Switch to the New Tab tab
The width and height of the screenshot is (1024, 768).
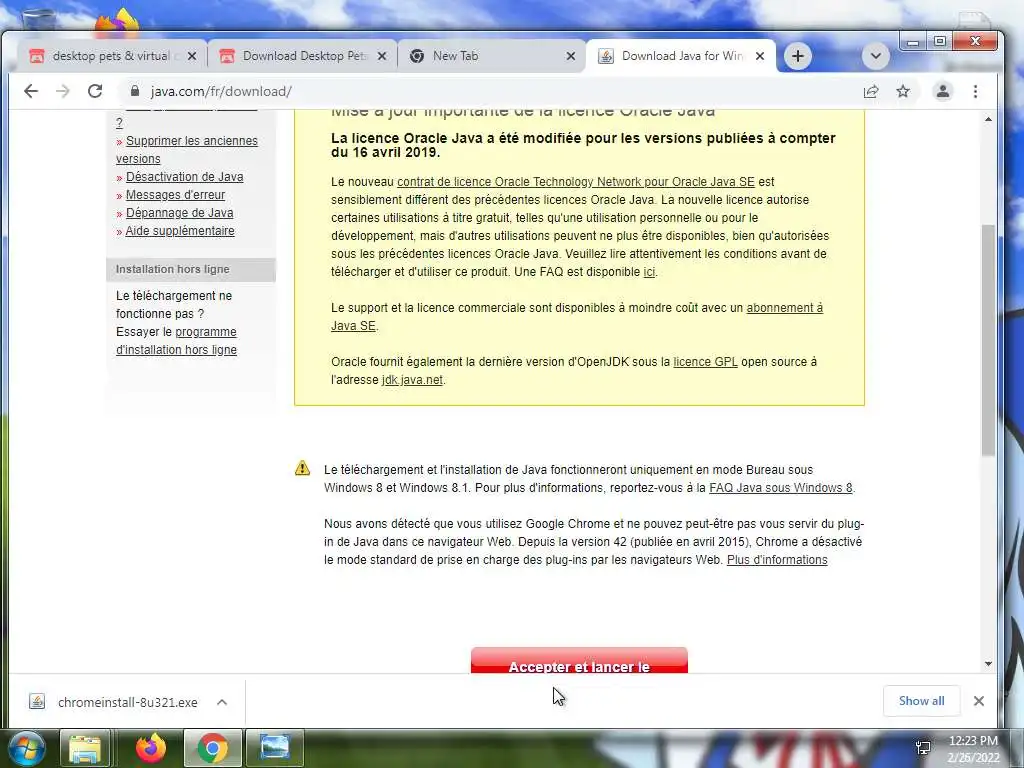click(490, 56)
